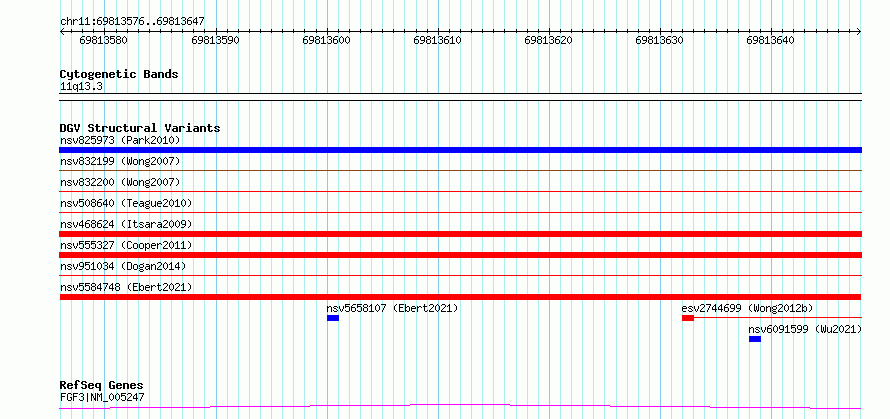Open variant nsv6091599 (Wu2021) label
The image size is (890, 419).
(805, 329)
